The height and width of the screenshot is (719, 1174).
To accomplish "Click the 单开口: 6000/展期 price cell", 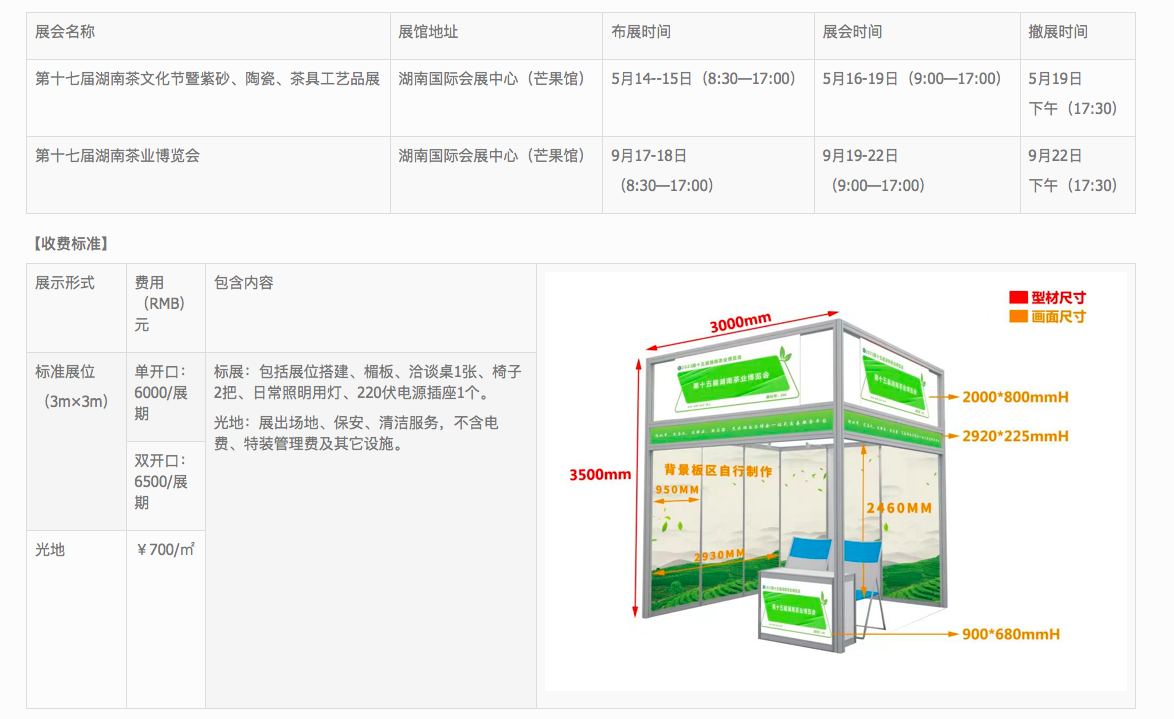I will pyautogui.click(x=165, y=396).
